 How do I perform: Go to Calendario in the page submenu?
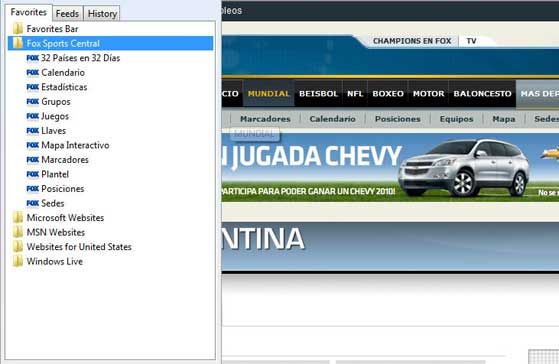point(332,119)
